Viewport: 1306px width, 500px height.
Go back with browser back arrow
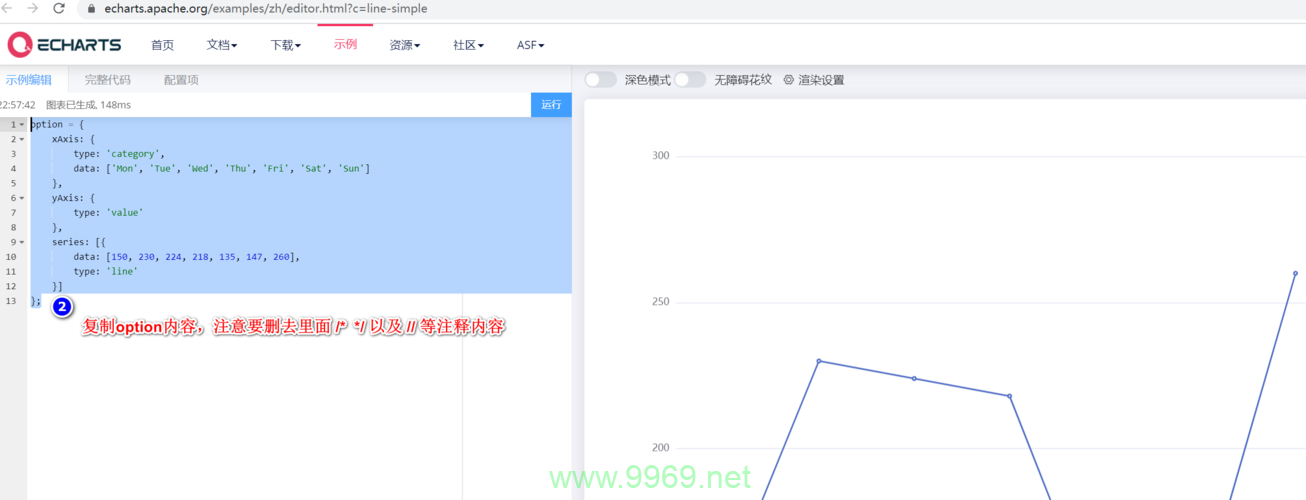coord(9,8)
